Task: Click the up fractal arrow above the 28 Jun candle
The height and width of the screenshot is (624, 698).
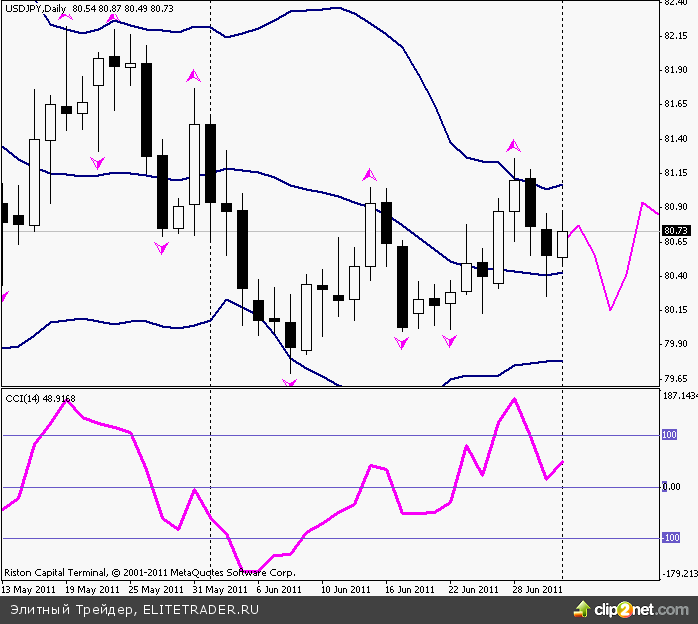Action: click(x=514, y=146)
